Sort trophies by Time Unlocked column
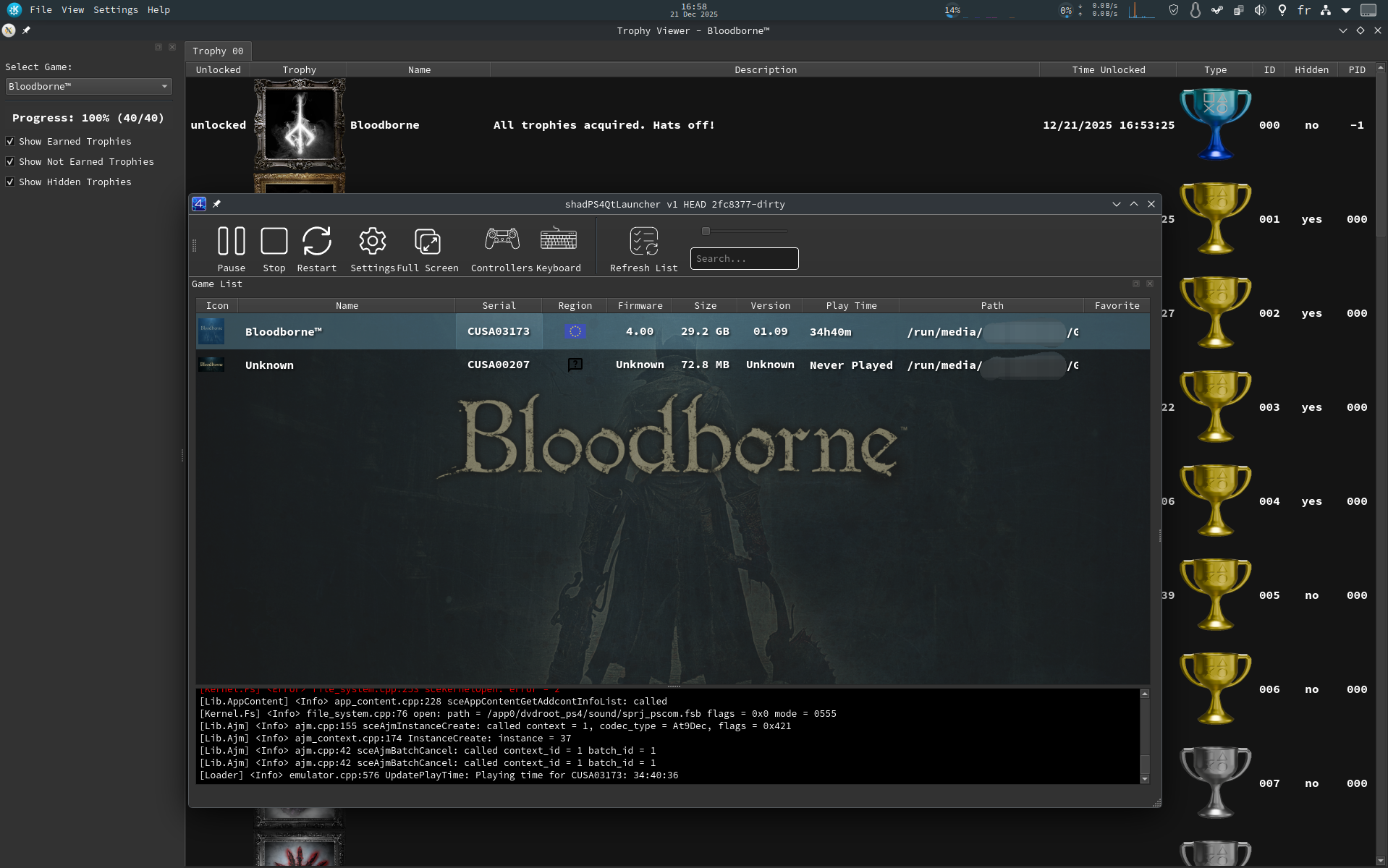1388x868 pixels. pyautogui.click(x=1108, y=69)
